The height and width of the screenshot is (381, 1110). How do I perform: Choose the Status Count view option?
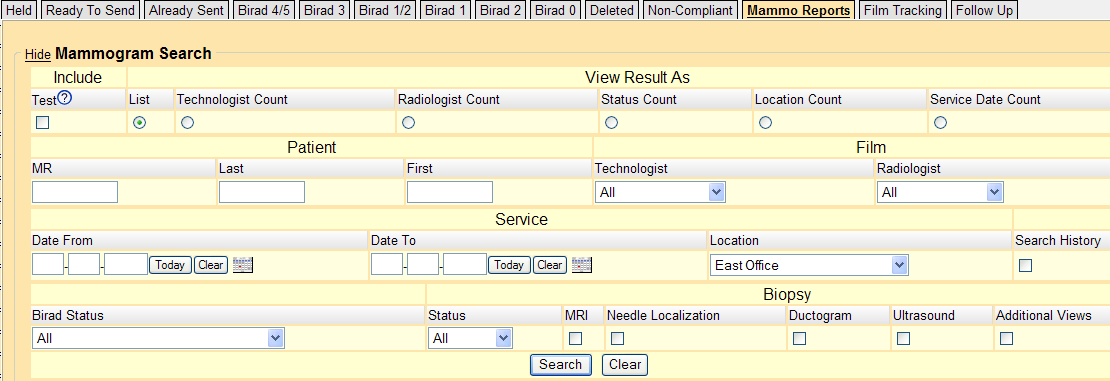612,123
